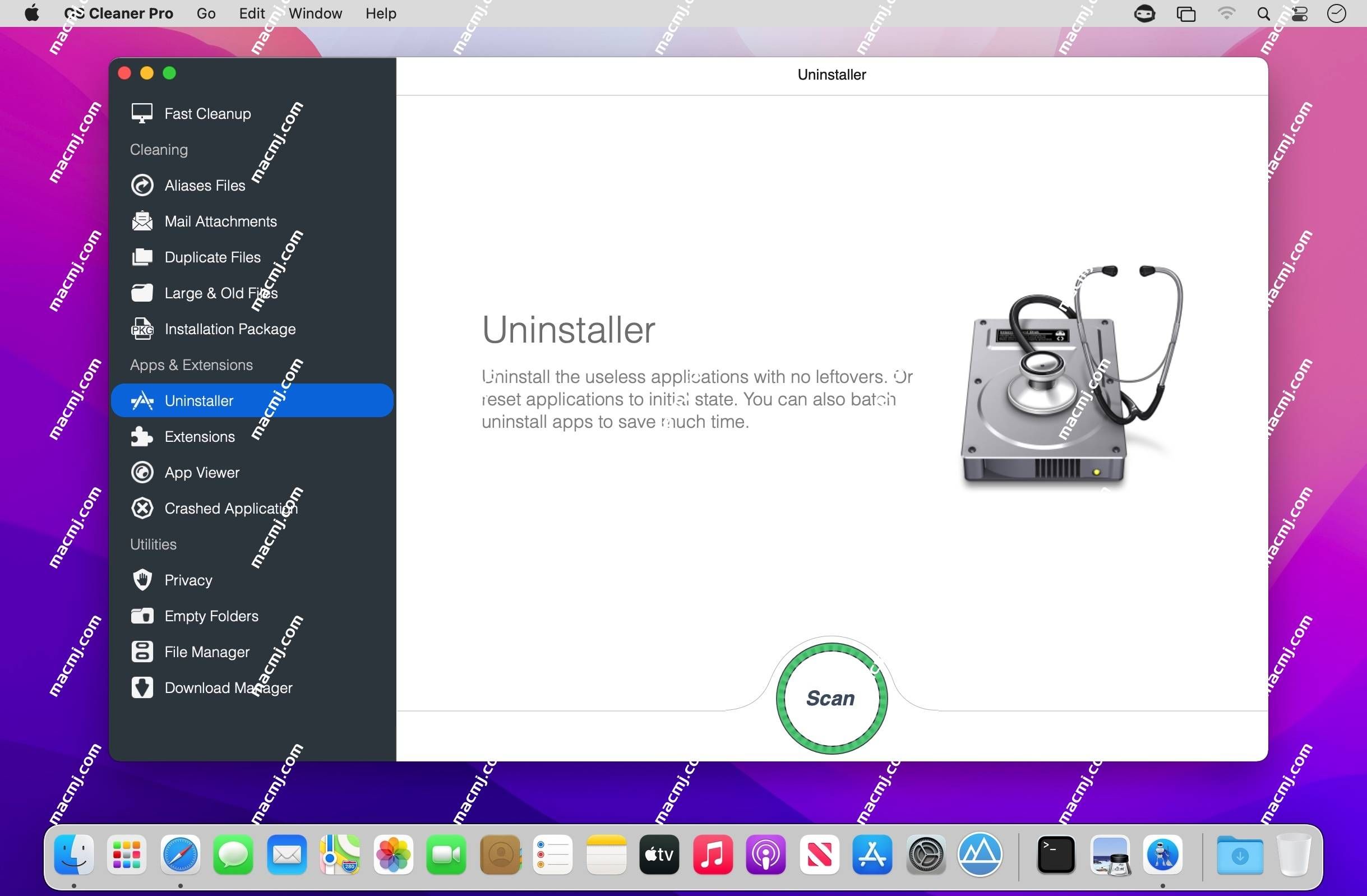Expand the Apps & Extensions section
Image resolution: width=1367 pixels, height=896 pixels.
tap(192, 364)
